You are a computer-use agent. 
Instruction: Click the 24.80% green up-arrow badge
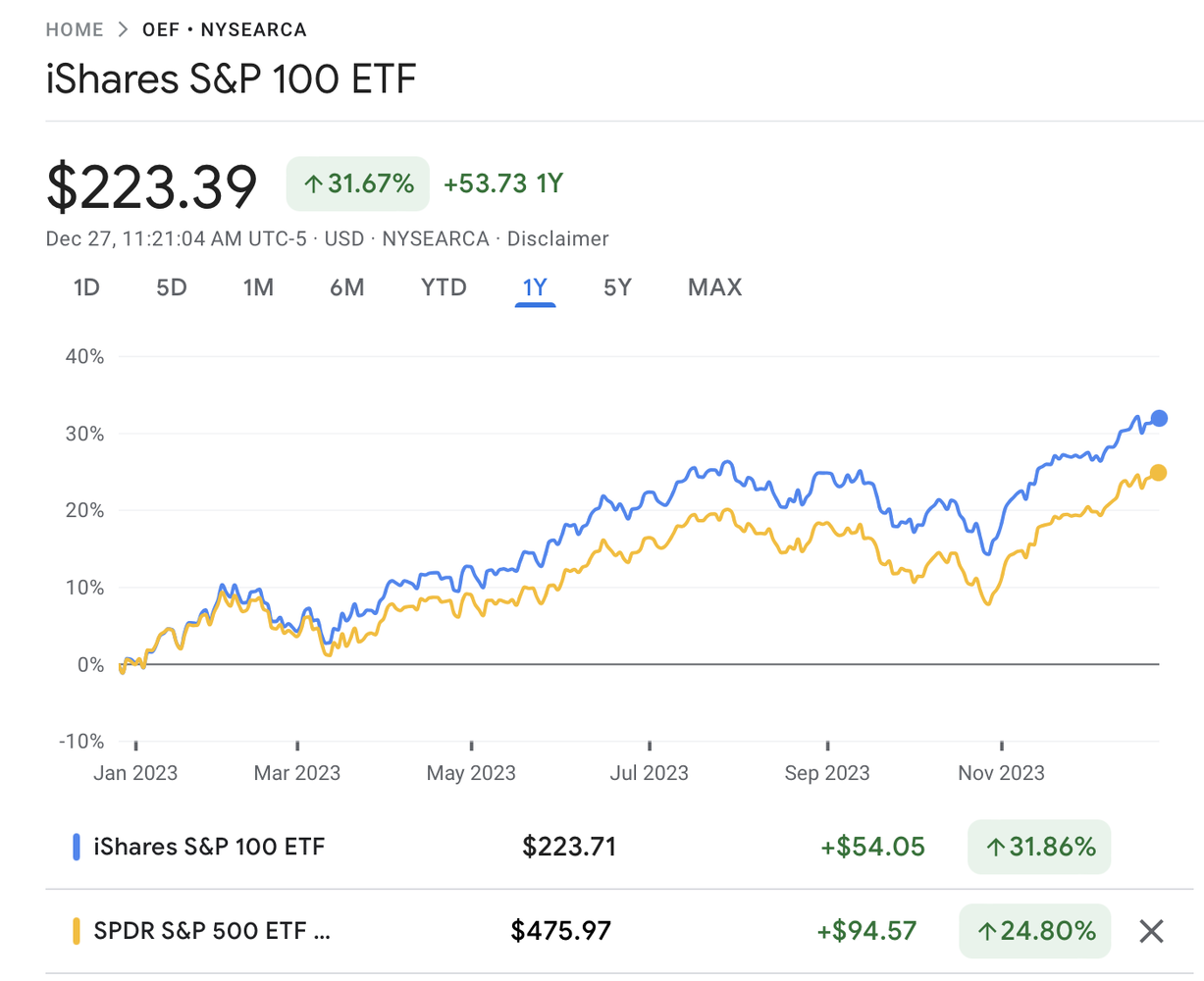point(1035,931)
